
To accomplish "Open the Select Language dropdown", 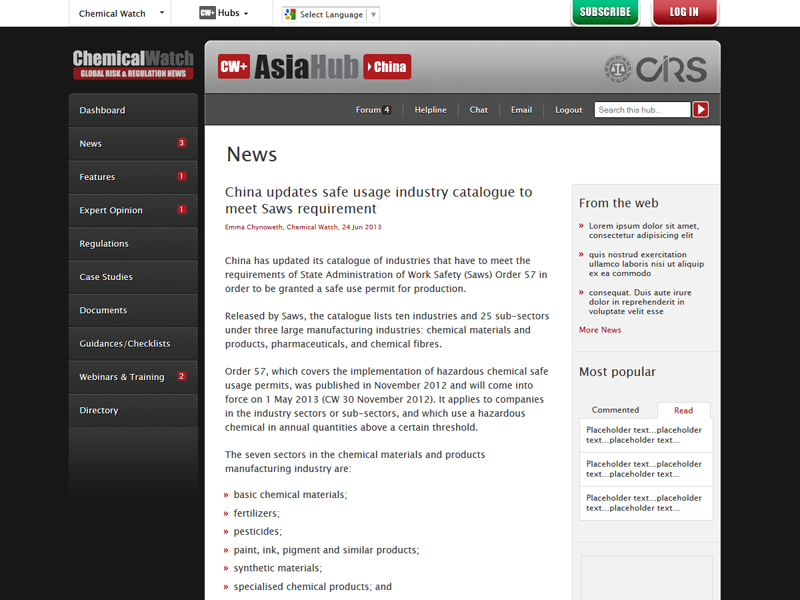I will click(x=330, y=15).
